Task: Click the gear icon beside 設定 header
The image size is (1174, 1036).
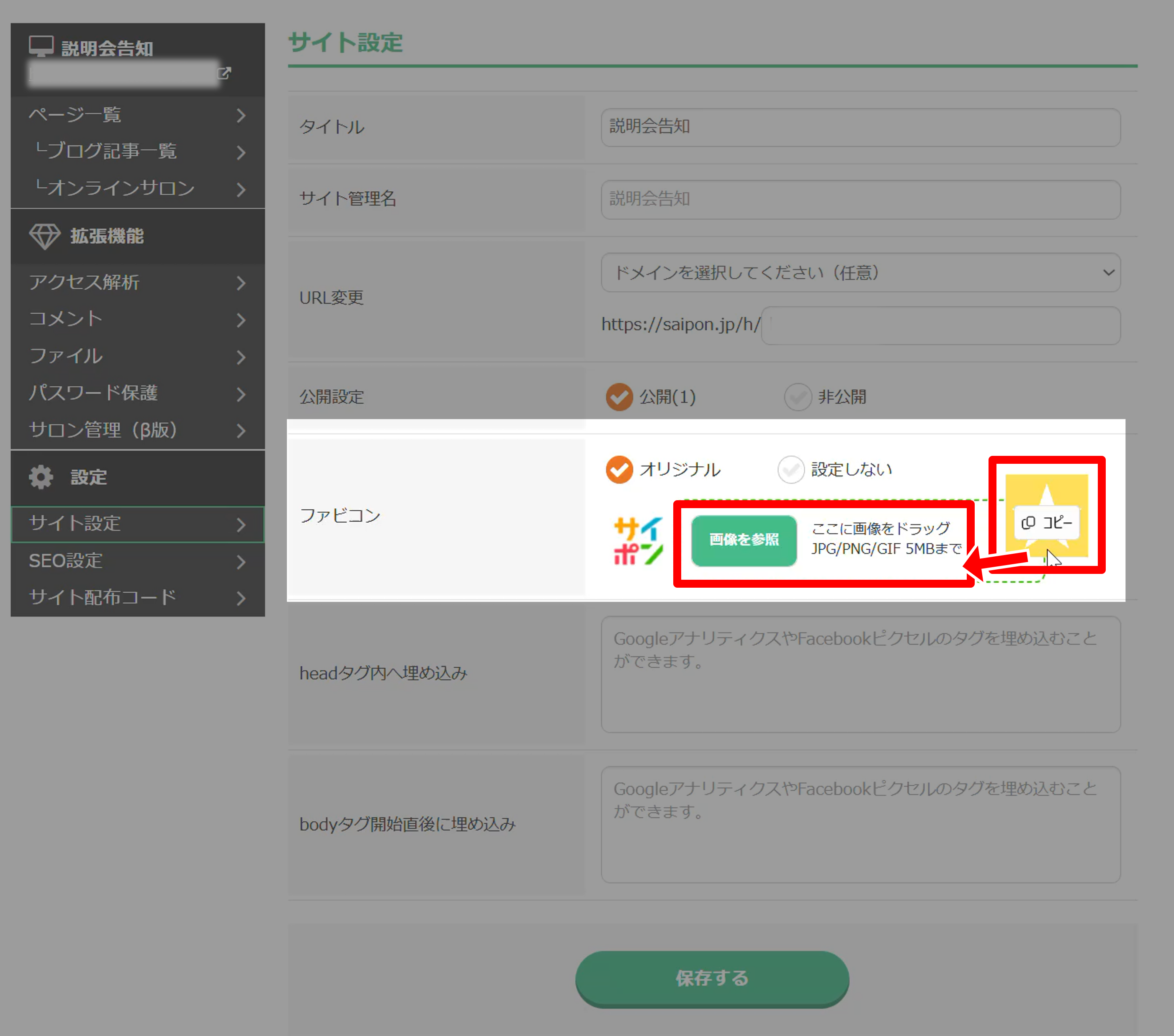Action: 41,477
